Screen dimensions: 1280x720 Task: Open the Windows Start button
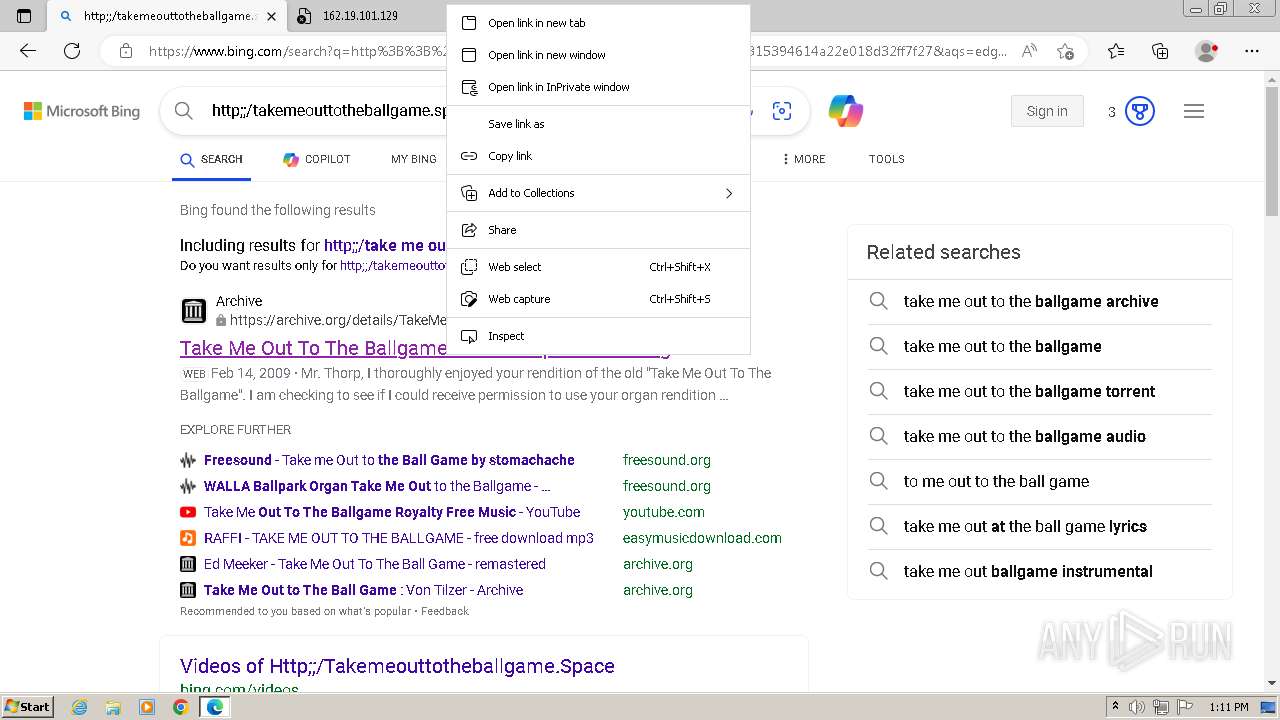[27, 706]
